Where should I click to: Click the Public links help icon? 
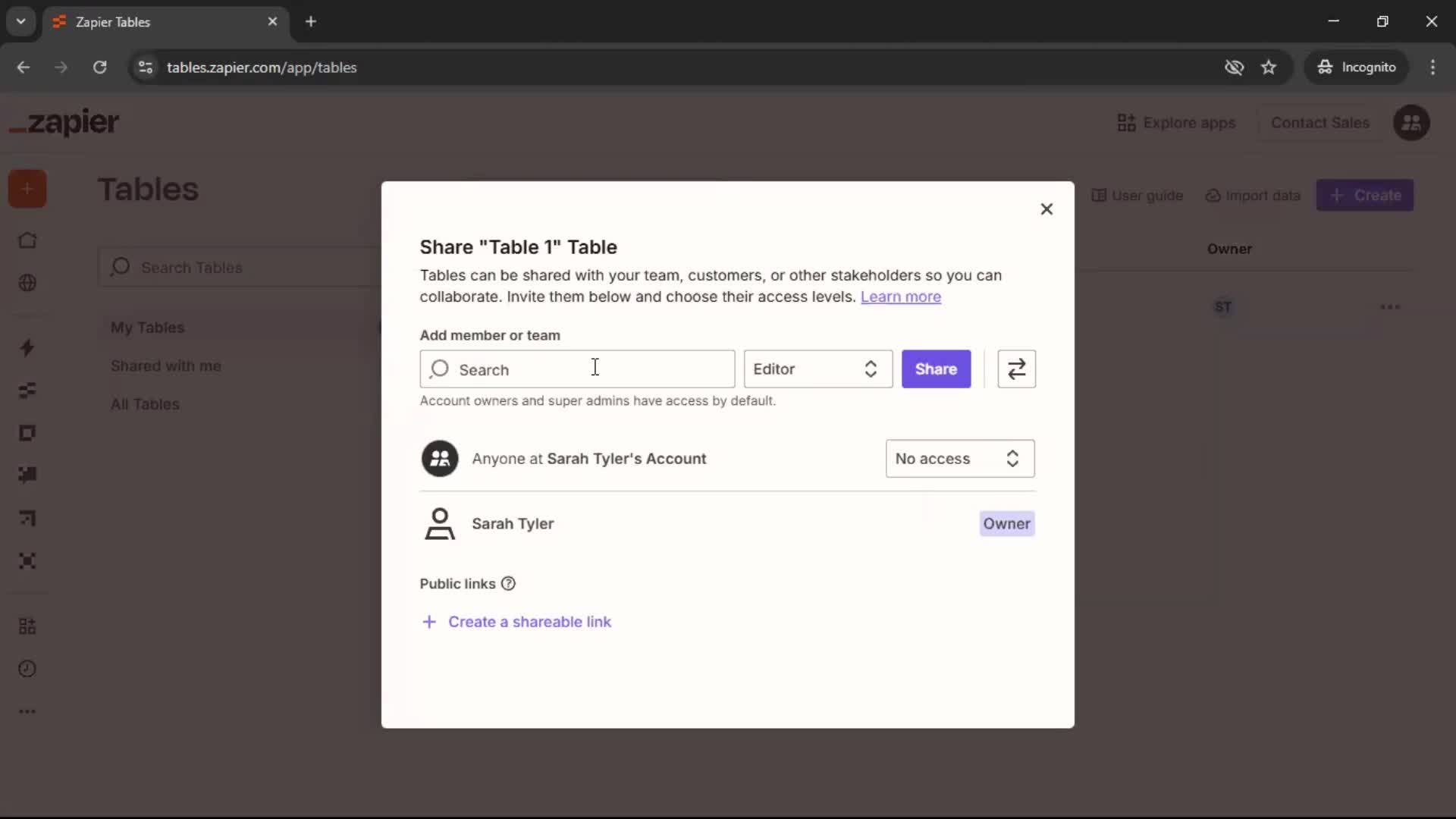(508, 584)
